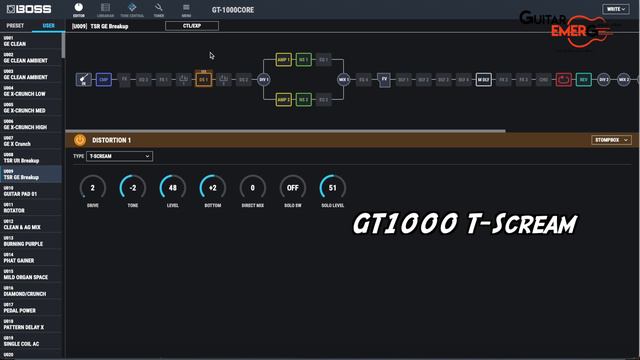The width and height of the screenshot is (640, 360).
Task: Select patch U013 BURNING PURPLE
Action: [31, 241]
